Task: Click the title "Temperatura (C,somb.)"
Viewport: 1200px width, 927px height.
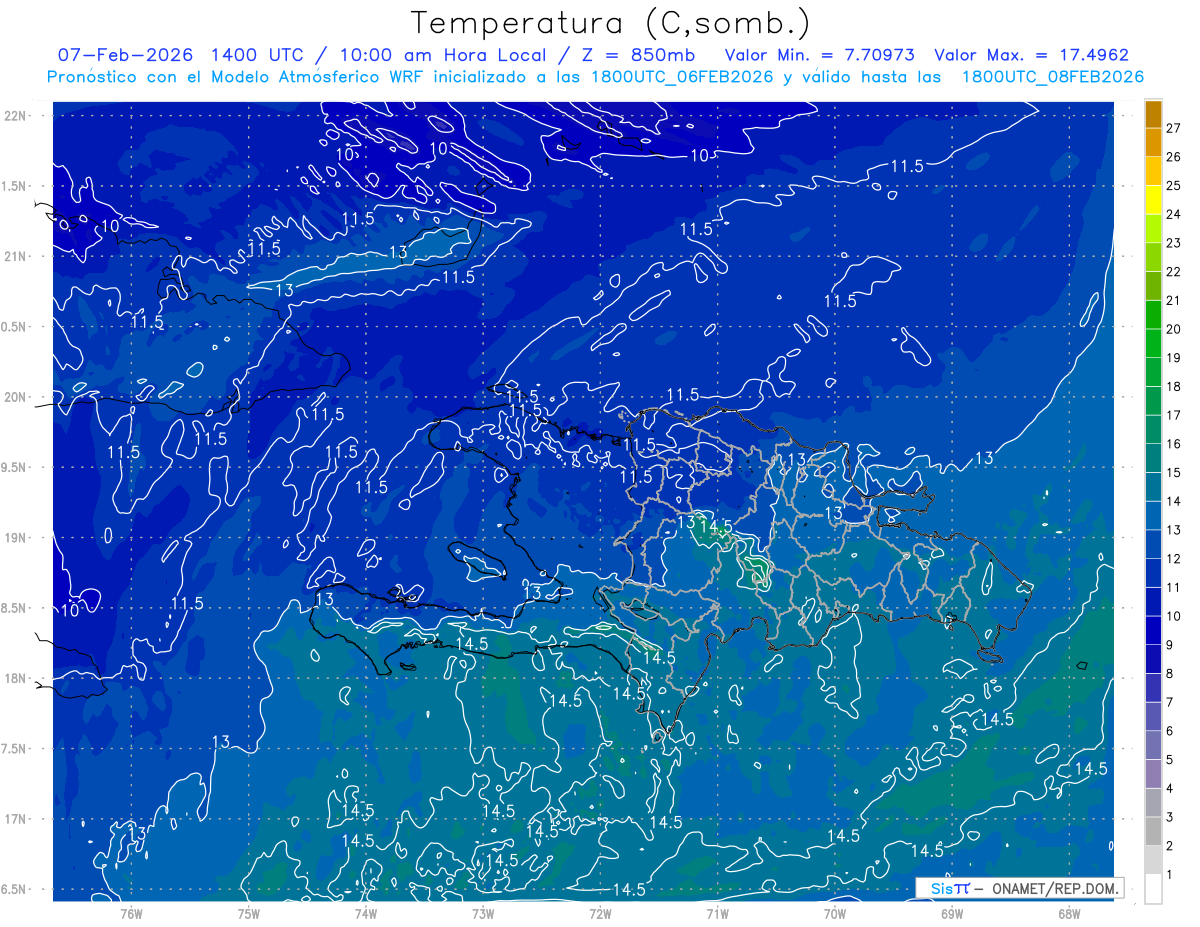Action: tap(610, 24)
